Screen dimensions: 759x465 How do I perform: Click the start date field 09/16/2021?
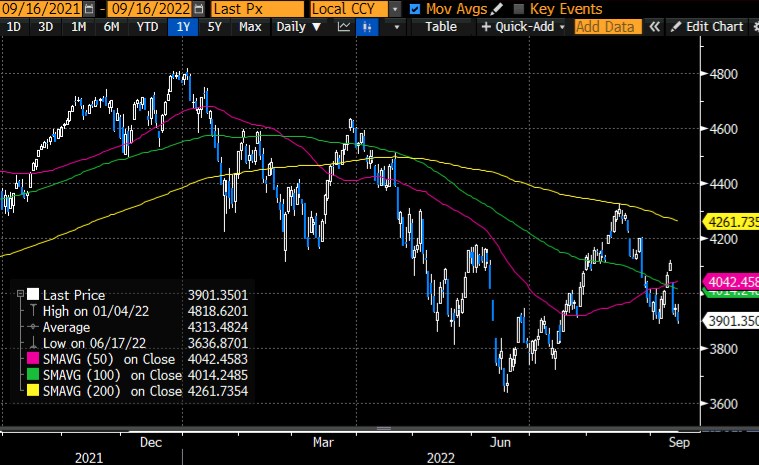click(x=41, y=9)
